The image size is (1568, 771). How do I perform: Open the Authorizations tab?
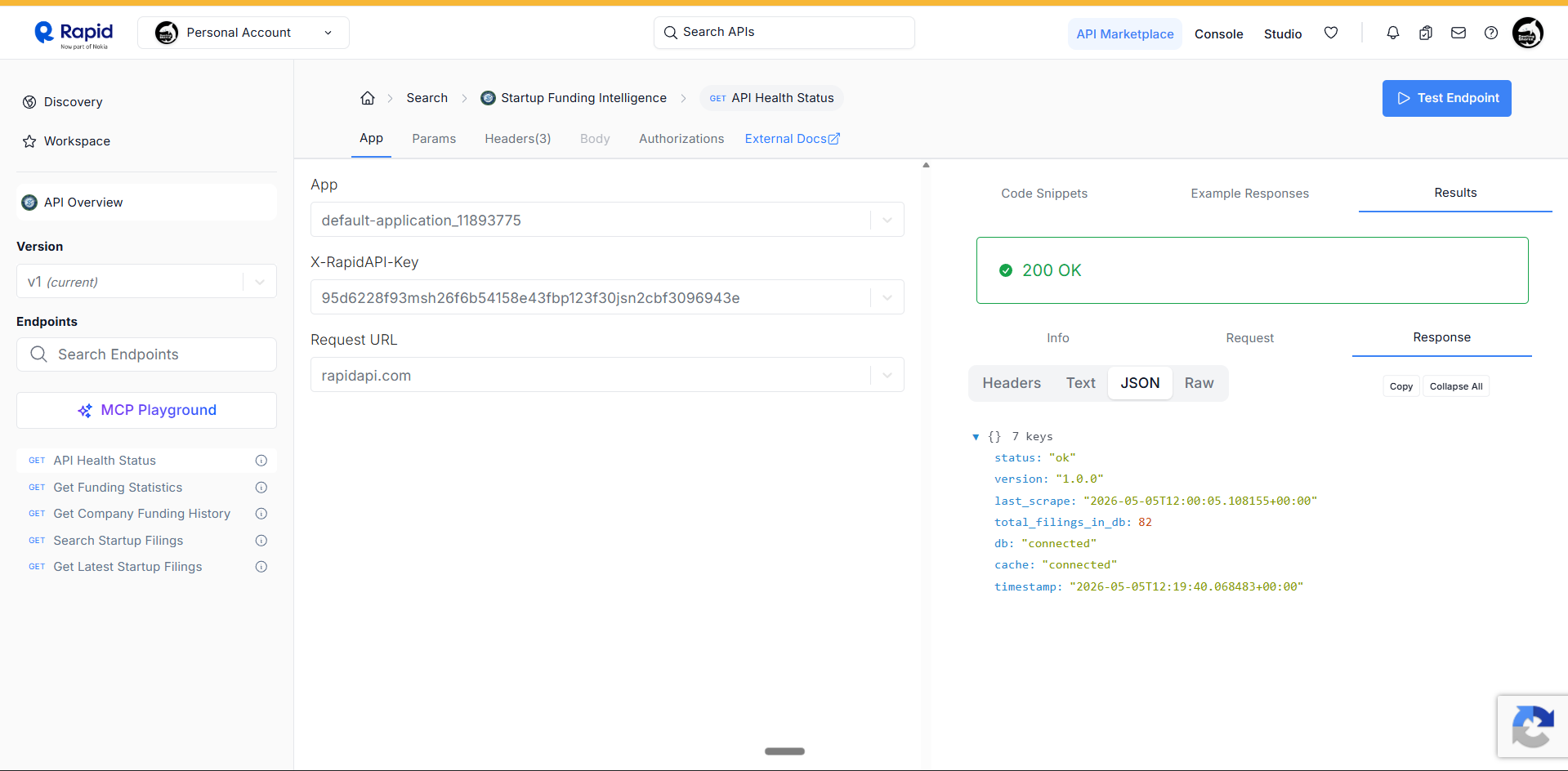pos(681,139)
